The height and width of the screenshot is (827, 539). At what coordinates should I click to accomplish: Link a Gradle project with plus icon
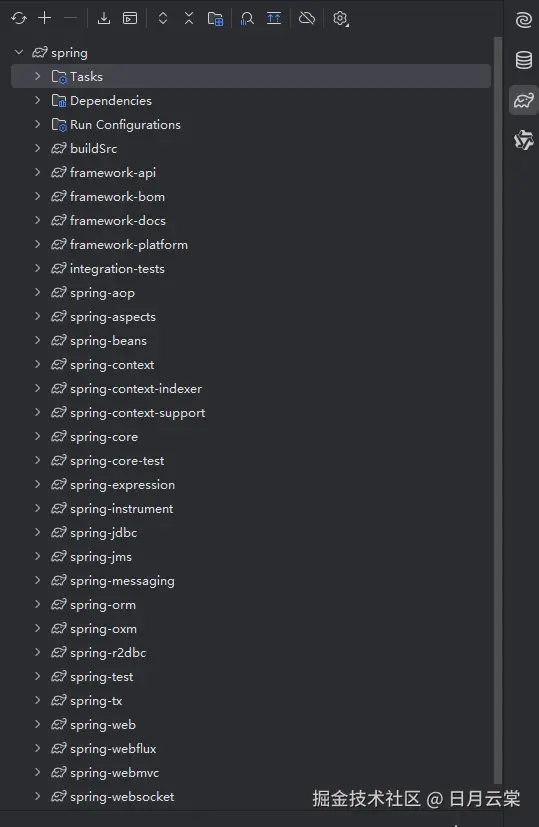click(x=45, y=18)
